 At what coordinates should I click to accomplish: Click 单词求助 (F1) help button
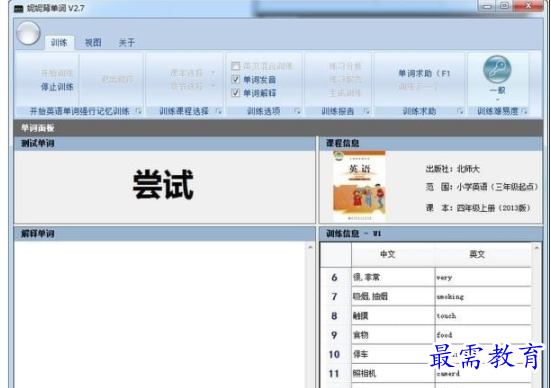pyautogui.click(x=424, y=73)
